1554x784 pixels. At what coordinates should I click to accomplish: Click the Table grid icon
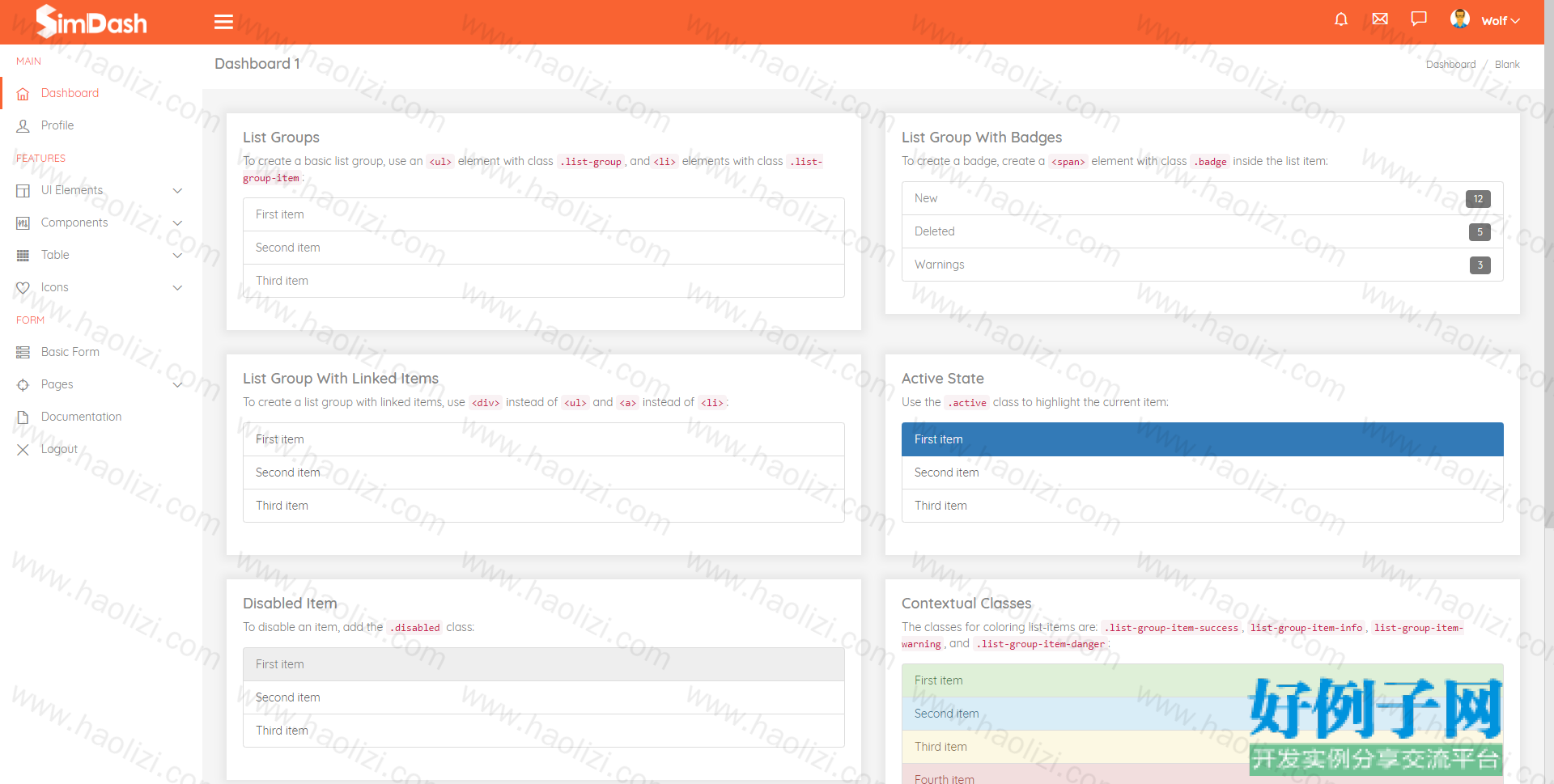[x=23, y=256]
